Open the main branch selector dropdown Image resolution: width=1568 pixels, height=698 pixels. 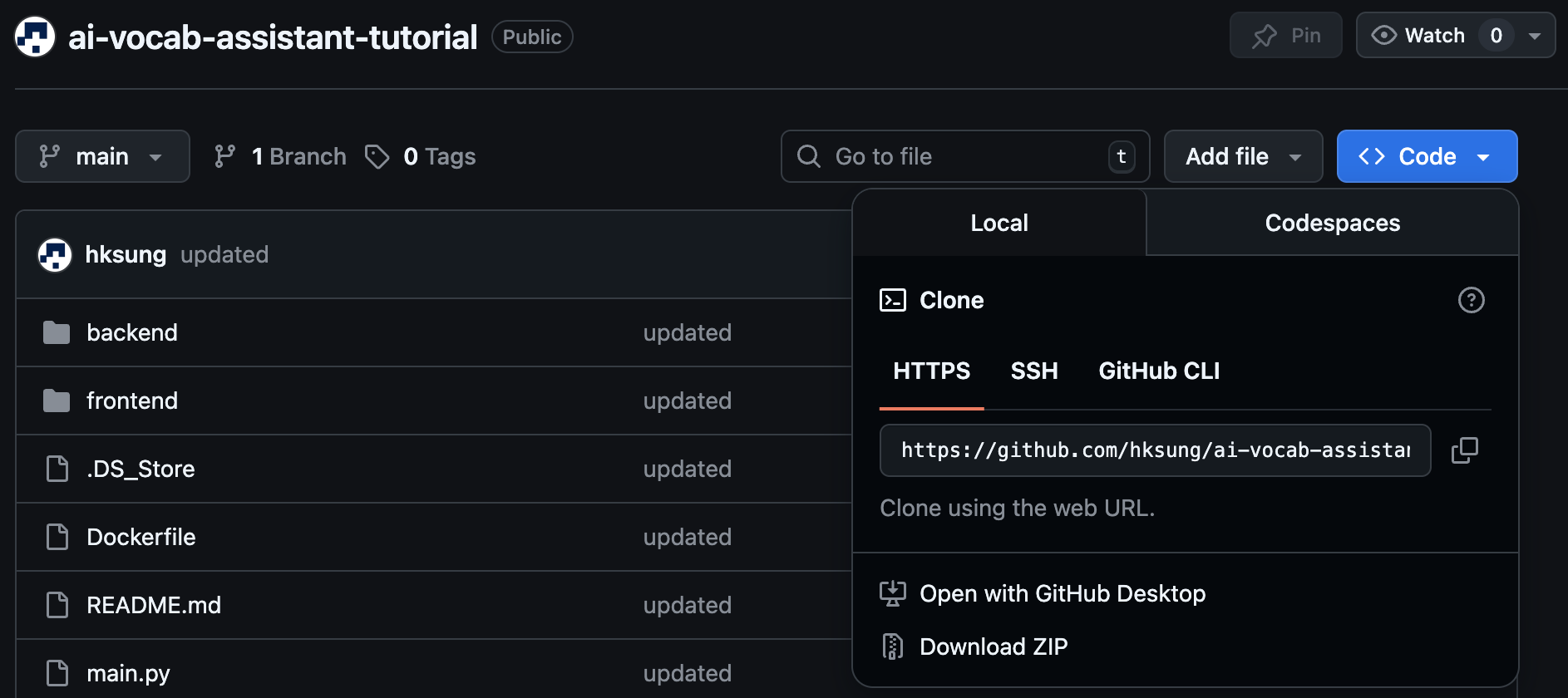click(x=102, y=156)
